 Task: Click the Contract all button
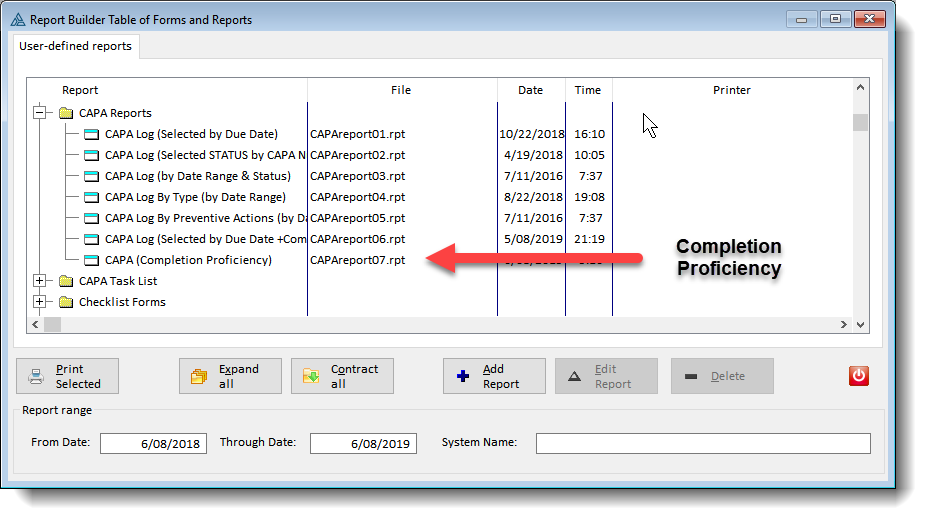pos(342,376)
